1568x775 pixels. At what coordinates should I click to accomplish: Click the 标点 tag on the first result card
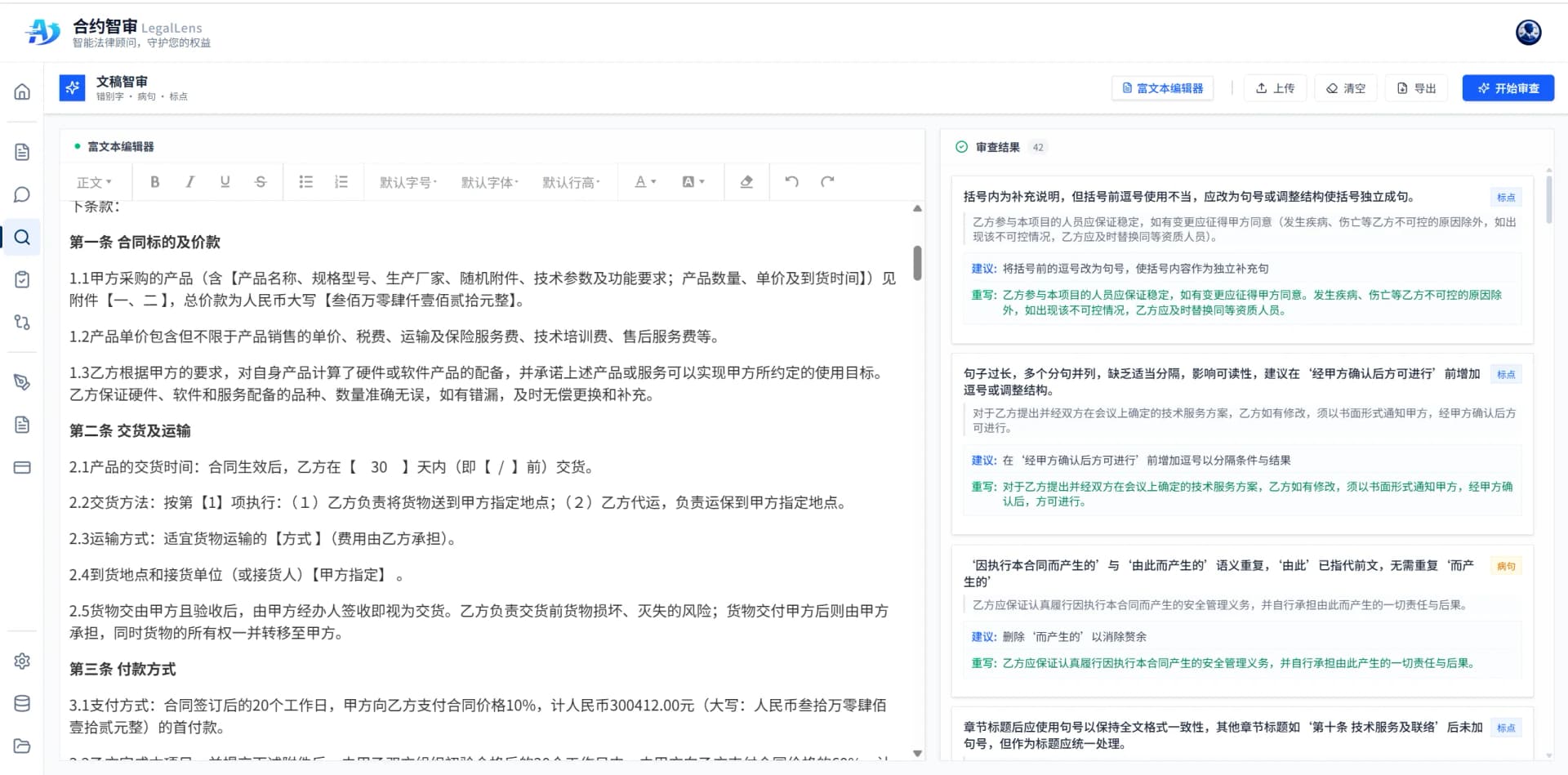[1506, 198]
